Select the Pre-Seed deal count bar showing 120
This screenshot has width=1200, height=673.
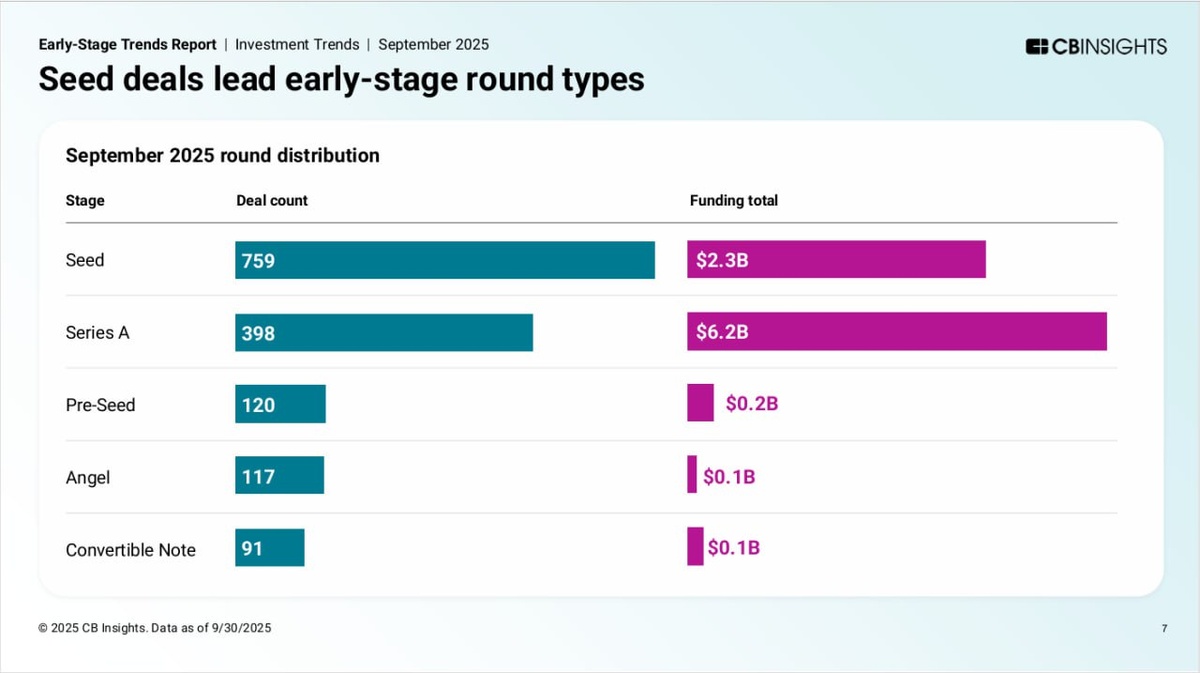280,404
